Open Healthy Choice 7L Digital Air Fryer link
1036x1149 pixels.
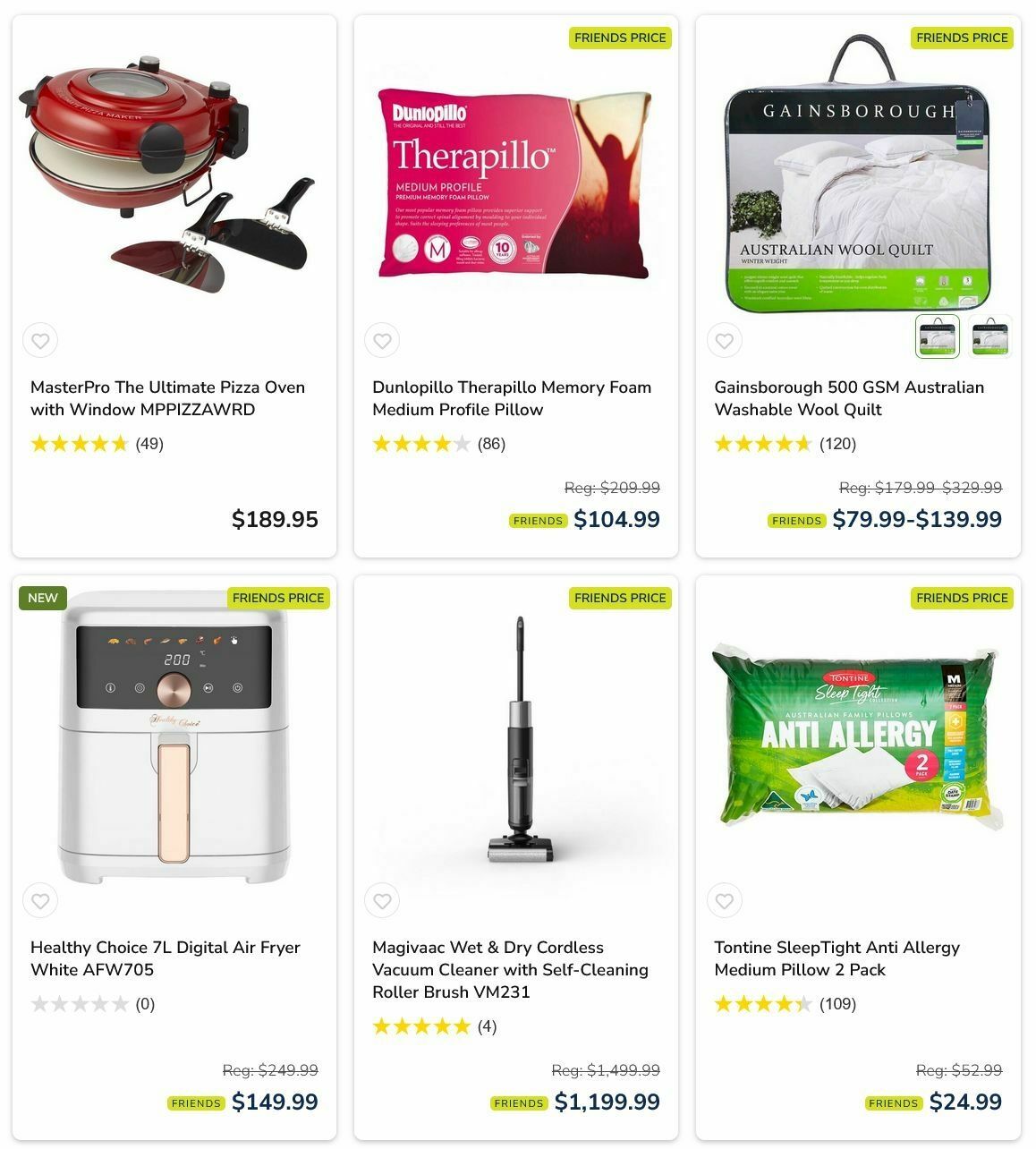(x=166, y=958)
